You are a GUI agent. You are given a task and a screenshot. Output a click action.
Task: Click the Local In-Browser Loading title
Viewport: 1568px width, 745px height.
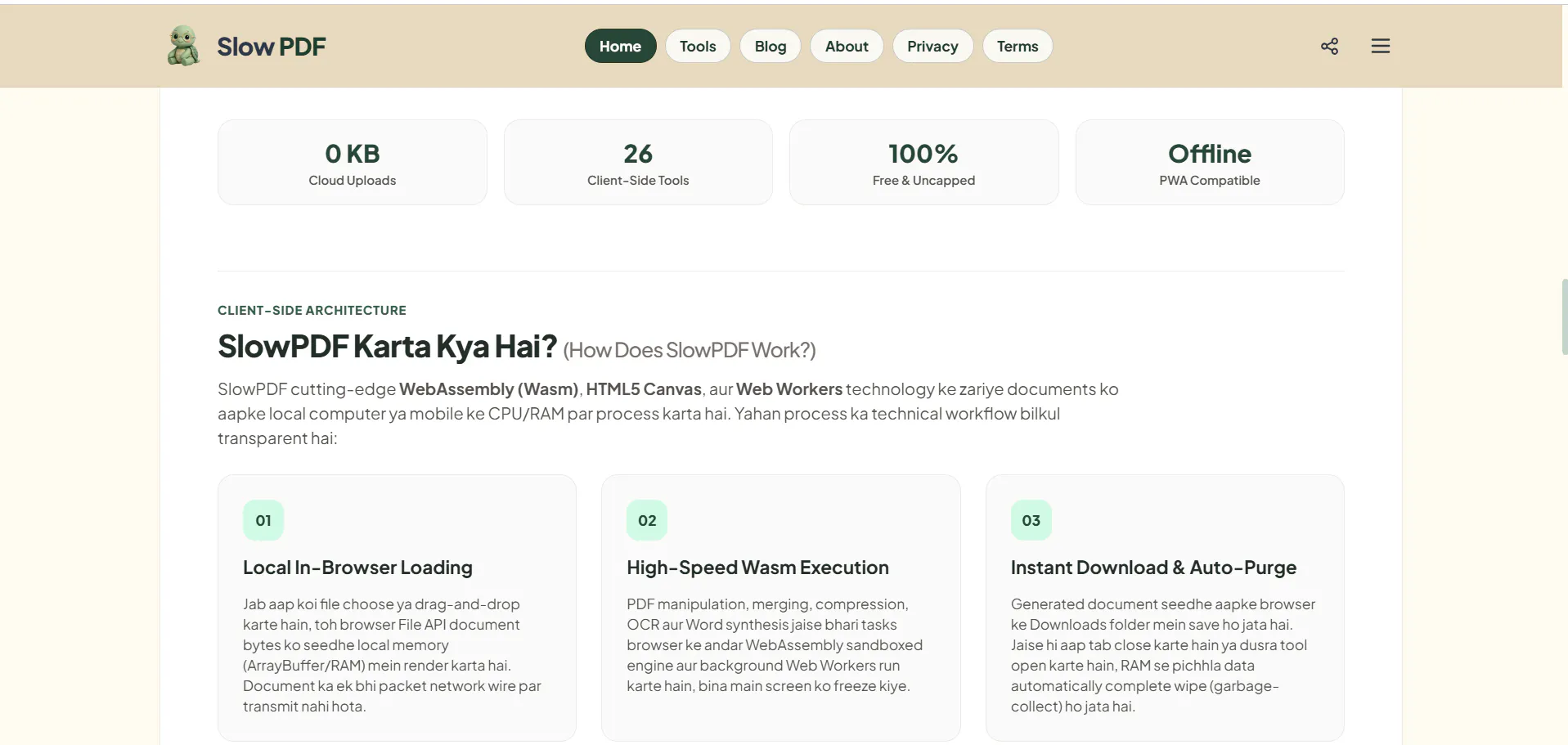pos(357,568)
